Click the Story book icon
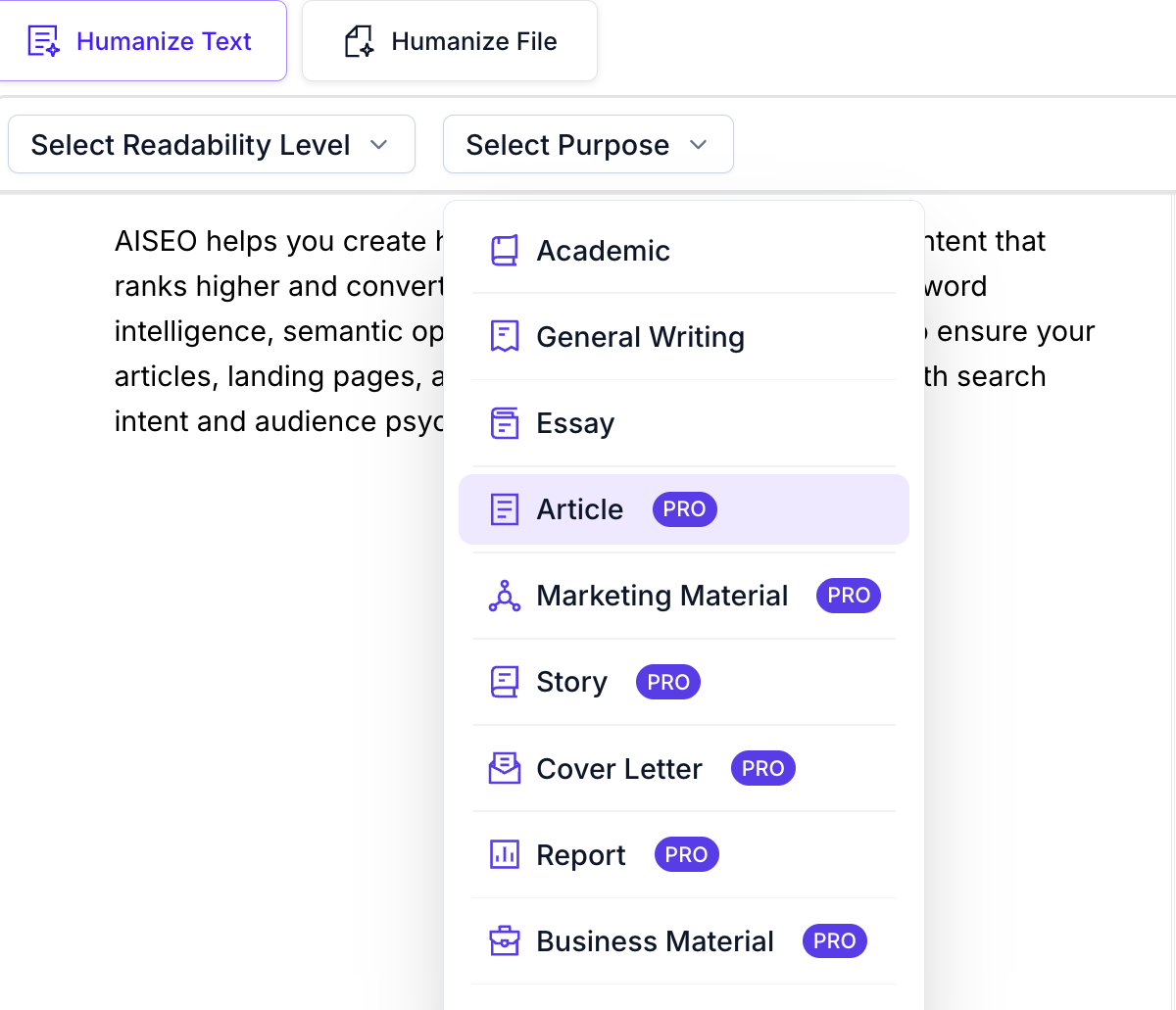 505,682
